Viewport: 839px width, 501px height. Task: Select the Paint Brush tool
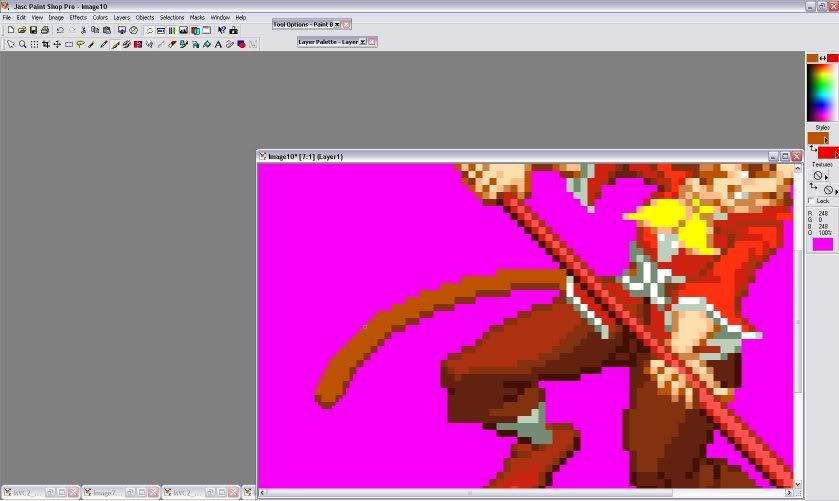click(115, 44)
